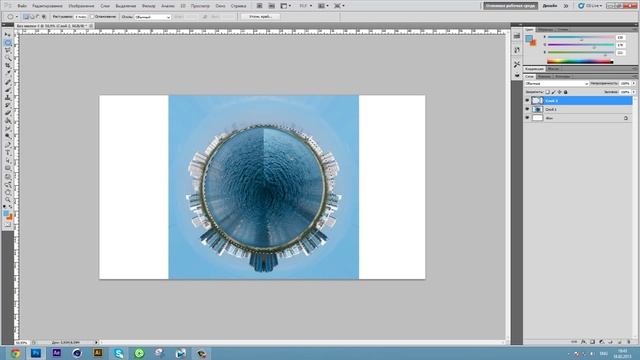Click the Уточн. край button
The width and height of the screenshot is (640, 360).
(260, 17)
